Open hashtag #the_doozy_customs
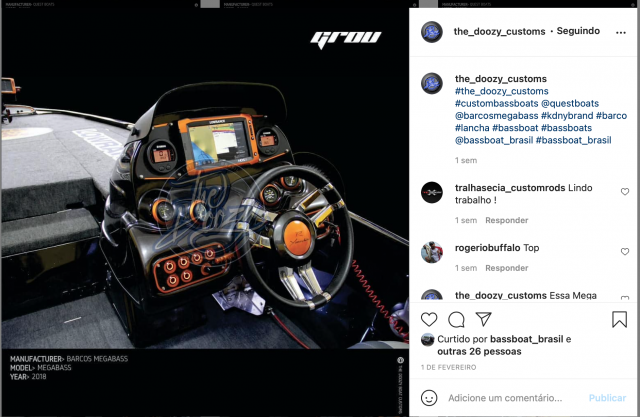This screenshot has height=417, width=640. (x=502, y=91)
